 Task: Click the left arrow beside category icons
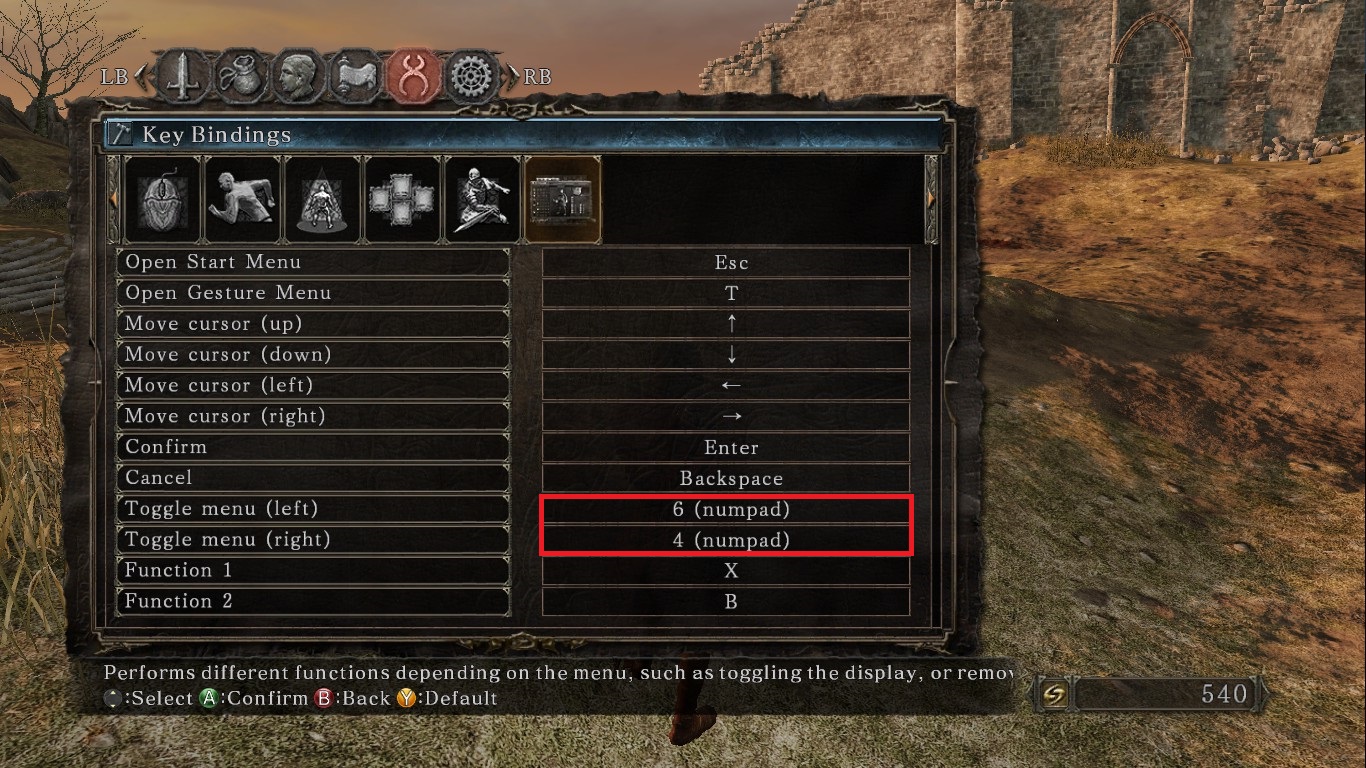[x=113, y=199]
